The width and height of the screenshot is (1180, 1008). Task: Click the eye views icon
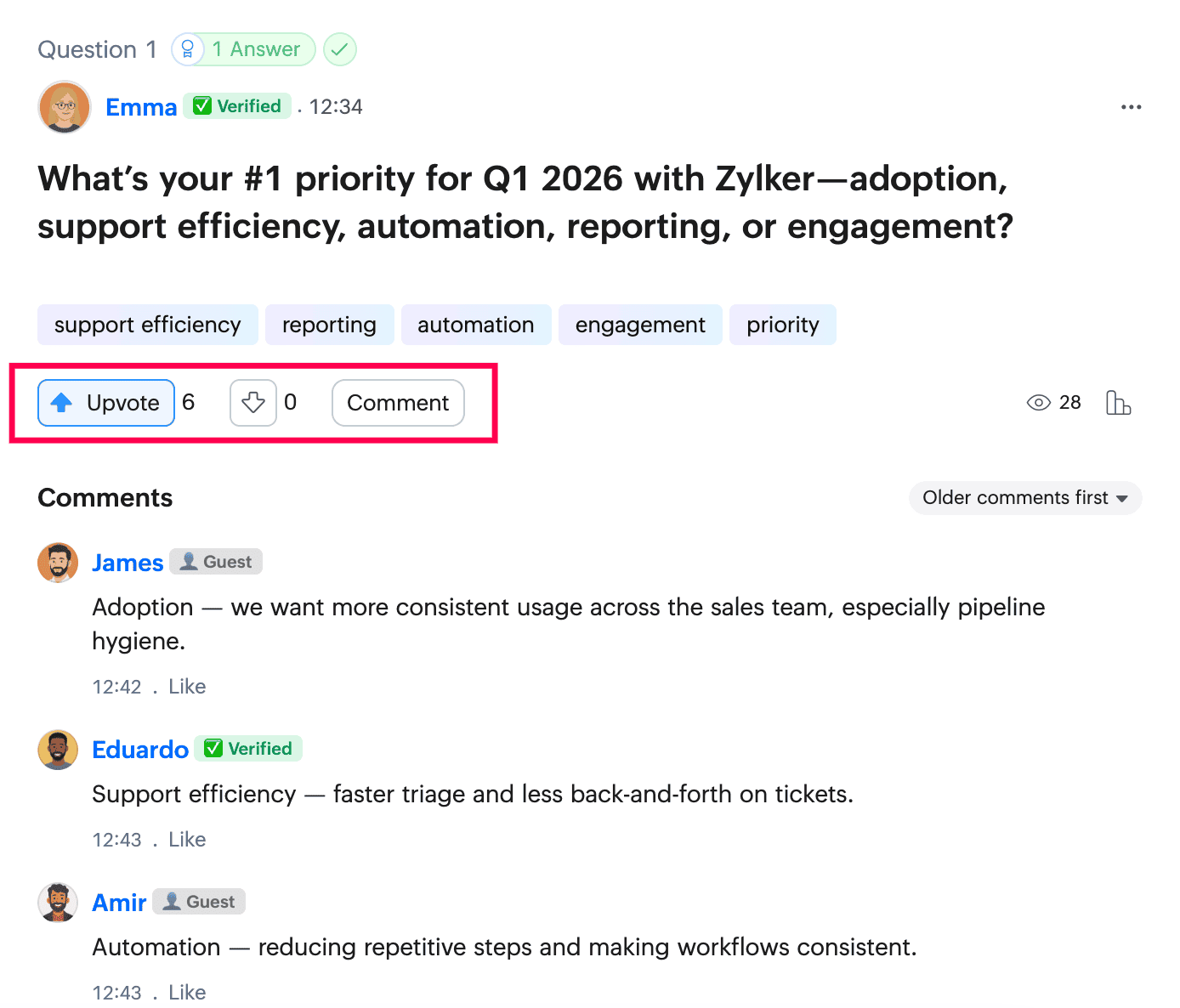pos(1039,403)
